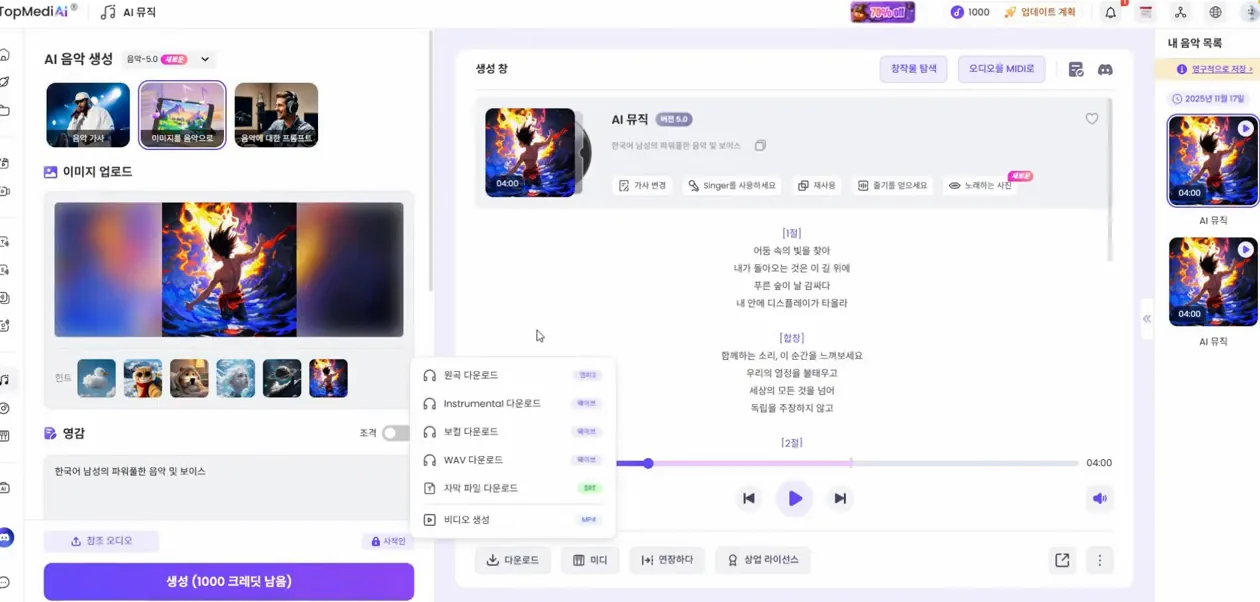Viewport: 1260px width, 602px height.
Task: Click the 70% off promotion banner
Action: [x=882, y=12]
